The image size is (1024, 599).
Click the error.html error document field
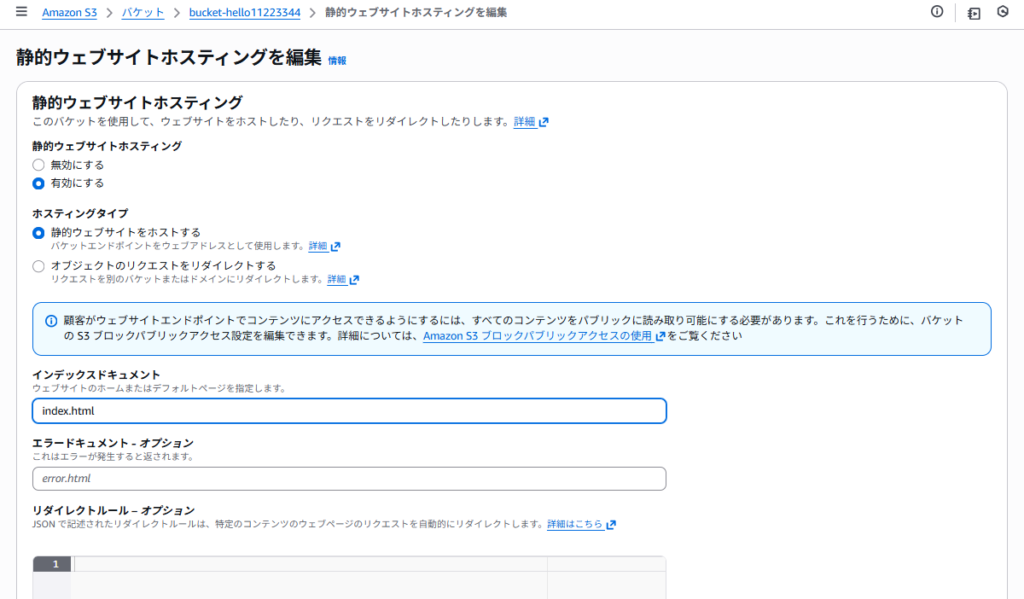coord(349,479)
